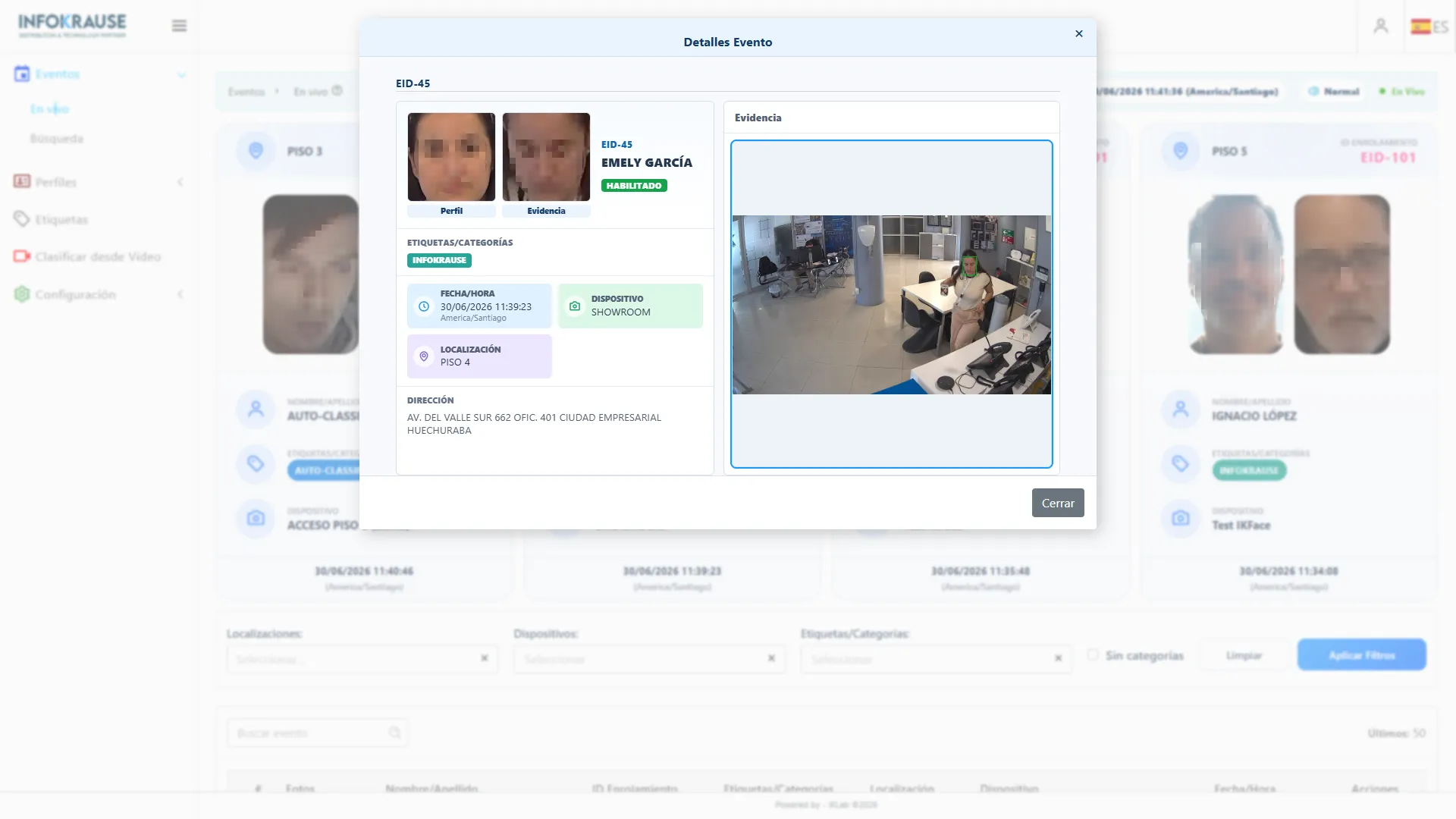This screenshot has height=819, width=1456.
Task: Expand the Configuración sidebar section
Action: pyautogui.click(x=99, y=294)
